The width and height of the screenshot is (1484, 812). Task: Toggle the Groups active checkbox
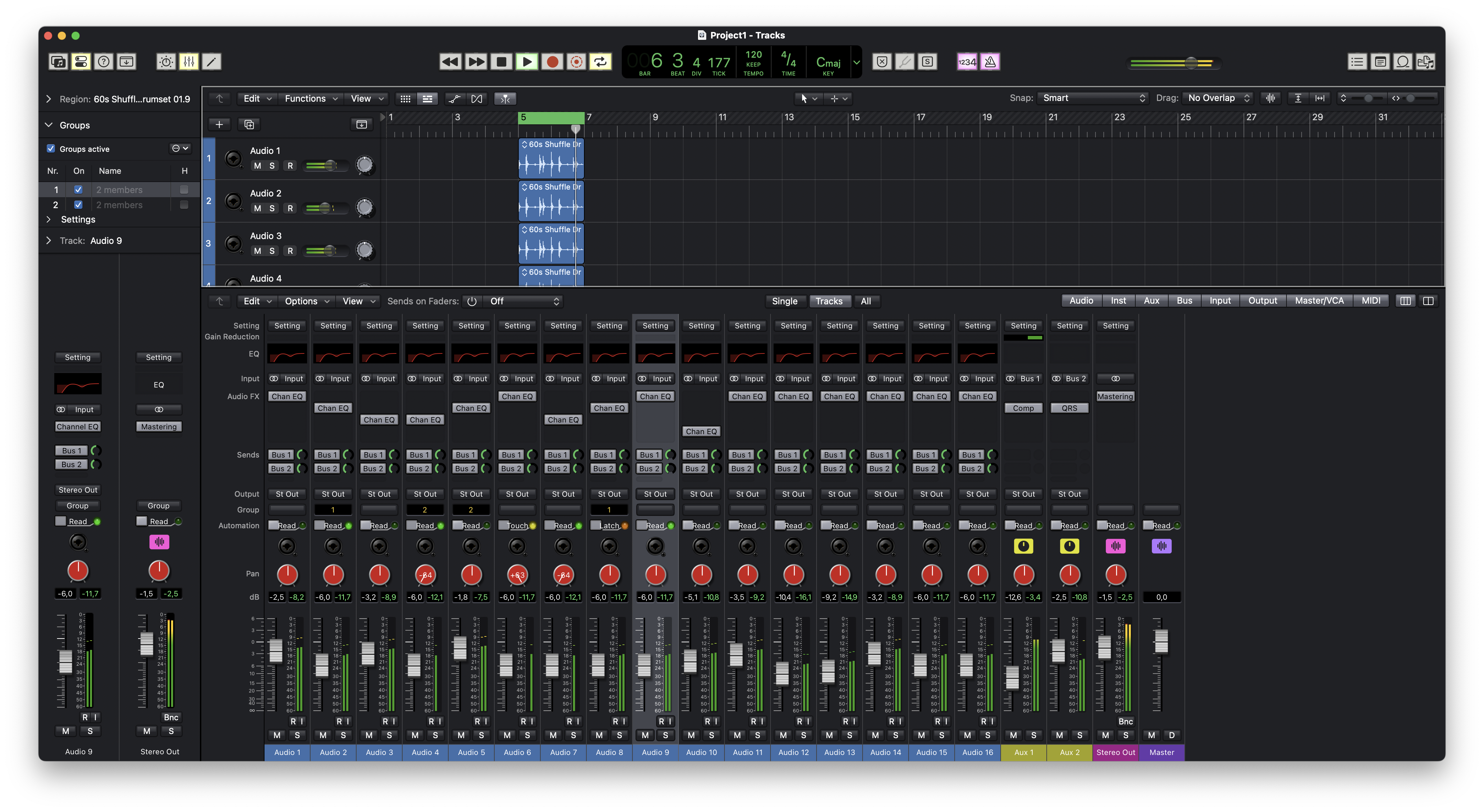pos(51,149)
